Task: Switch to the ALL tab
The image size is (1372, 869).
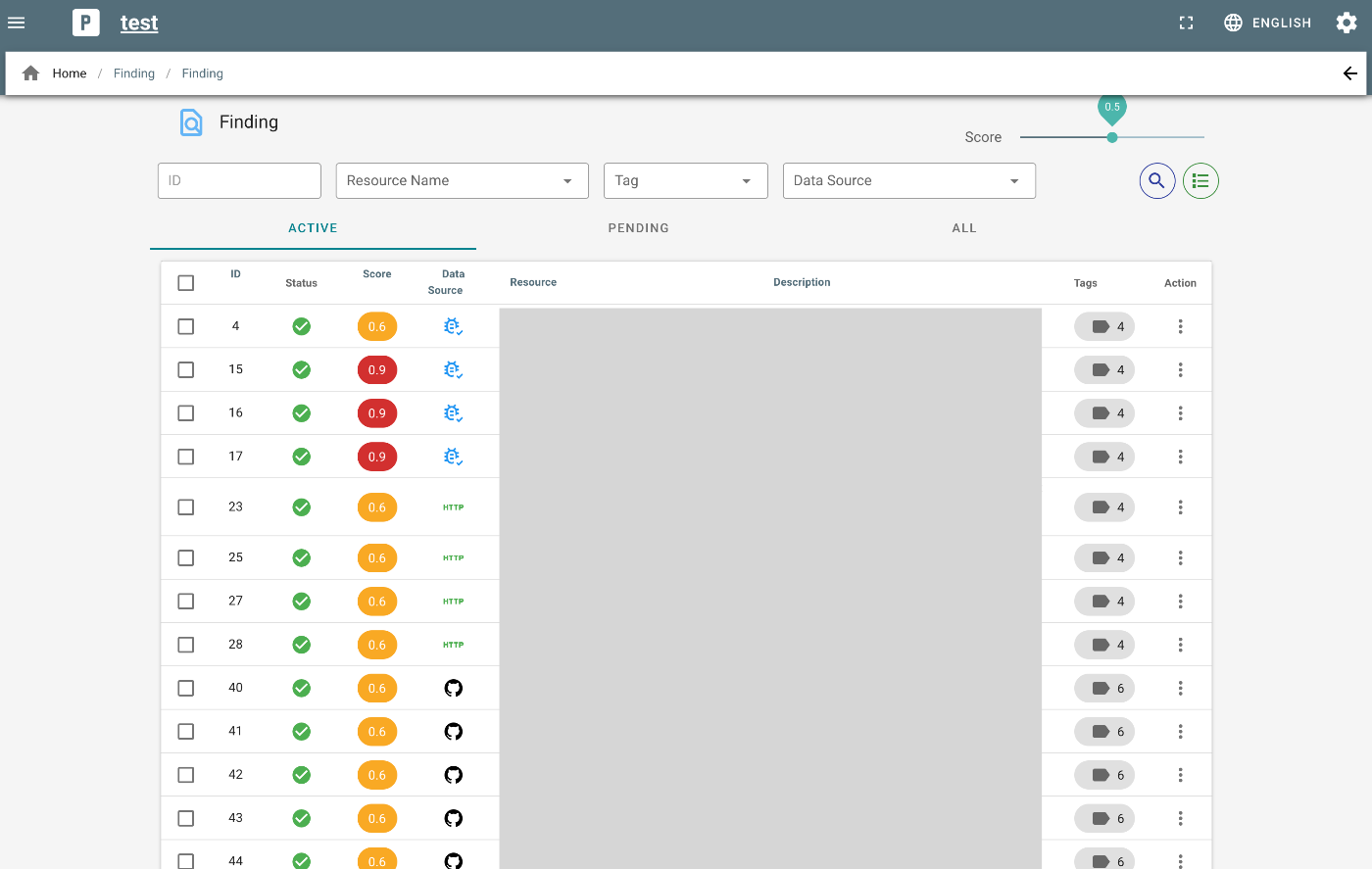Action: 964,228
